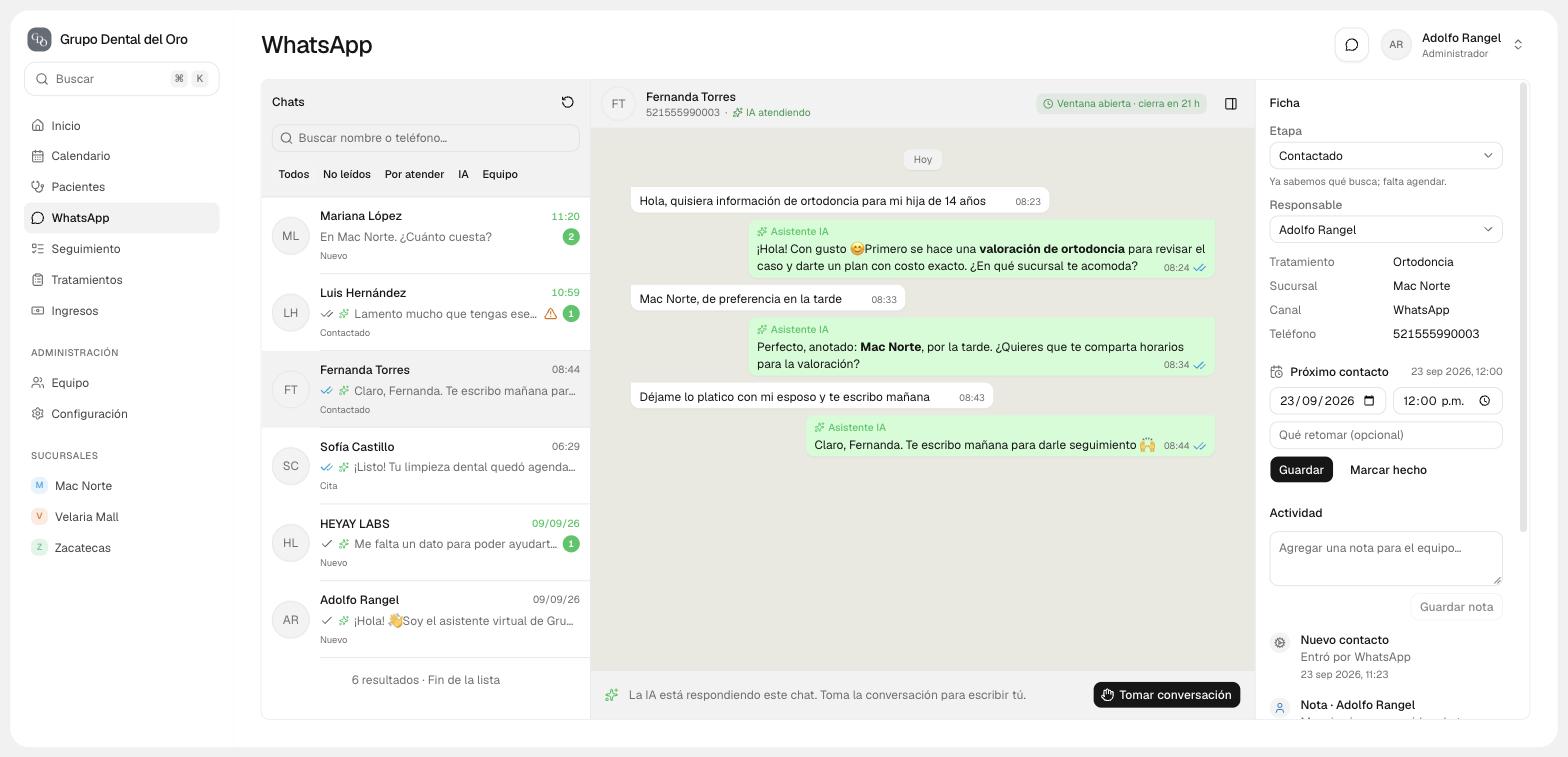Click the Mac Norte sucursal M icon
The height and width of the screenshot is (757, 1568).
[x=39, y=486]
